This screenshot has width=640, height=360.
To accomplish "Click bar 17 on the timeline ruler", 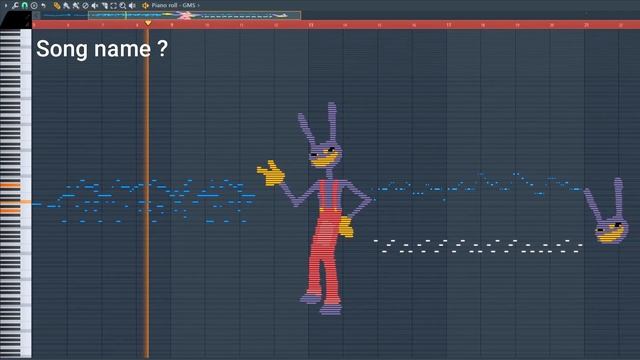I will (449, 25).
